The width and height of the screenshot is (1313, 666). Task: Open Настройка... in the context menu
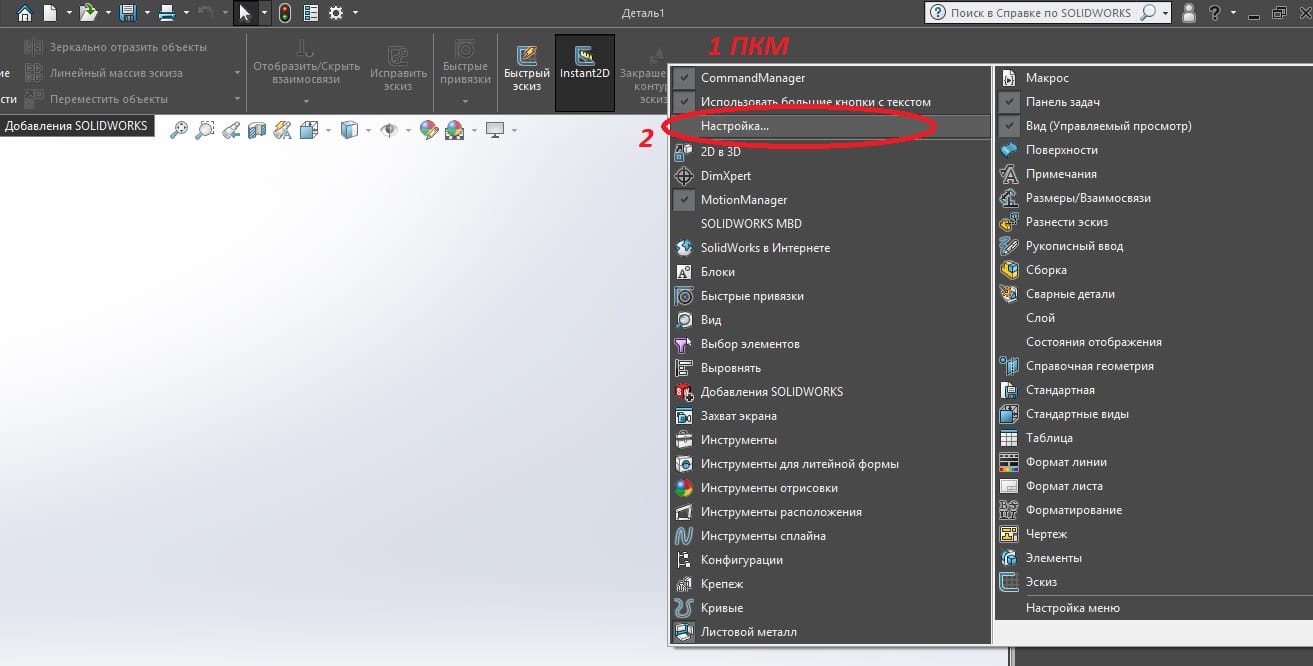[x=832, y=126]
